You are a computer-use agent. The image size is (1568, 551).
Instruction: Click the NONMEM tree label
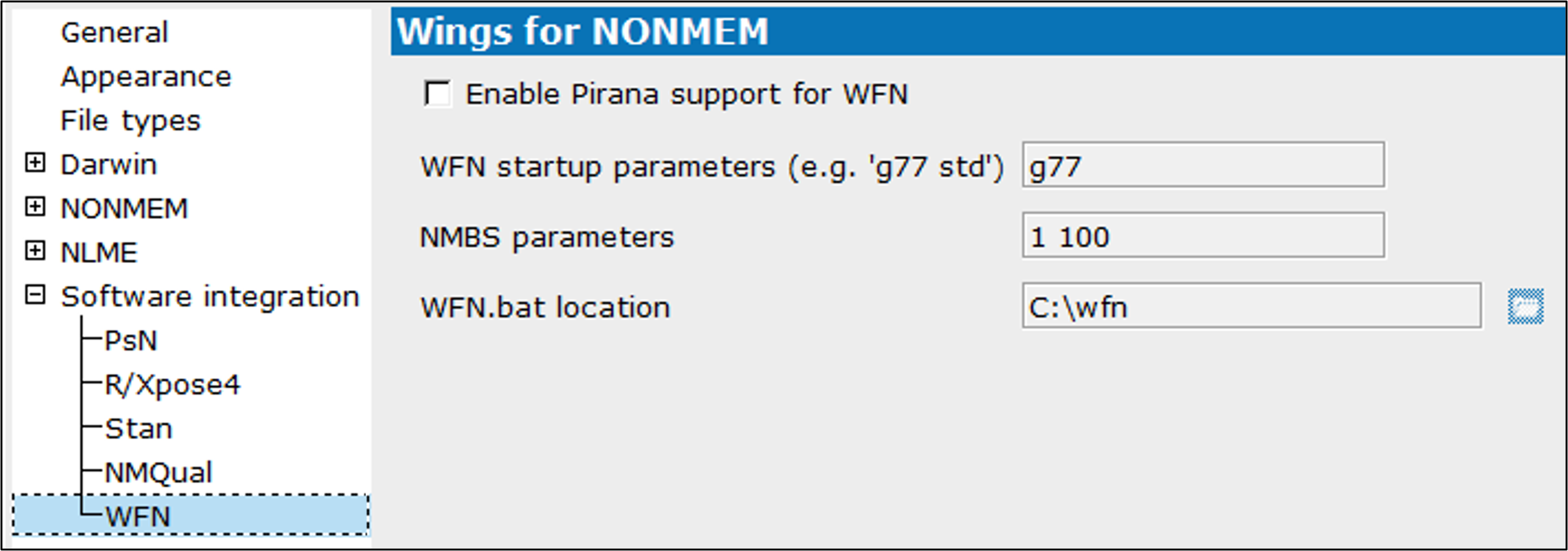coord(124,209)
